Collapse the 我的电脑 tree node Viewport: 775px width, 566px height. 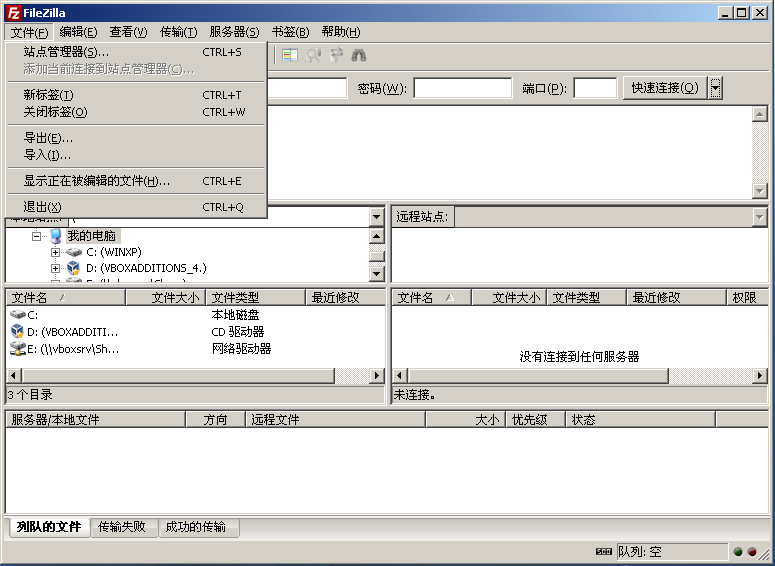pyautogui.click(x=36, y=236)
